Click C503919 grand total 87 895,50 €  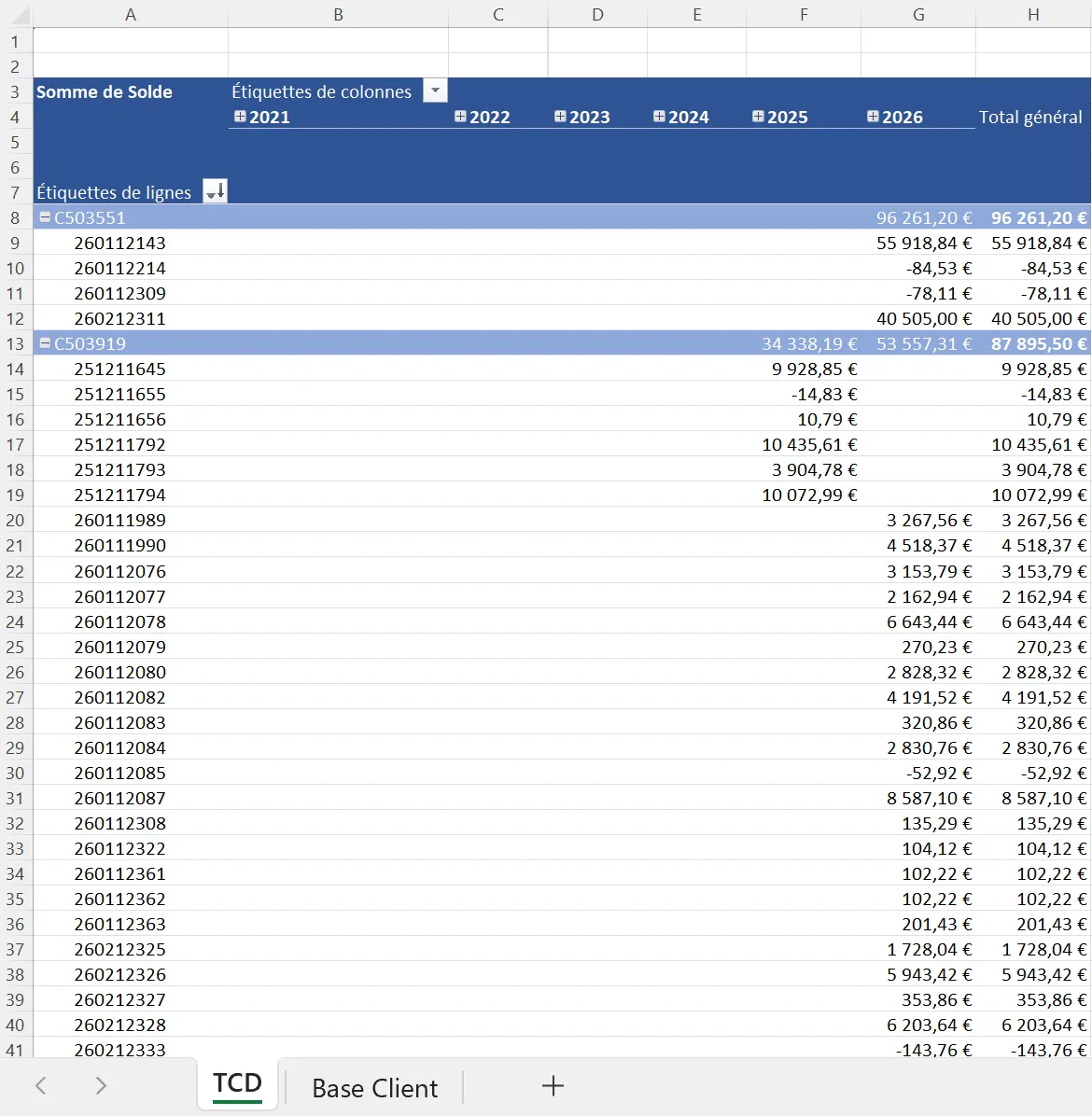(x=1039, y=343)
